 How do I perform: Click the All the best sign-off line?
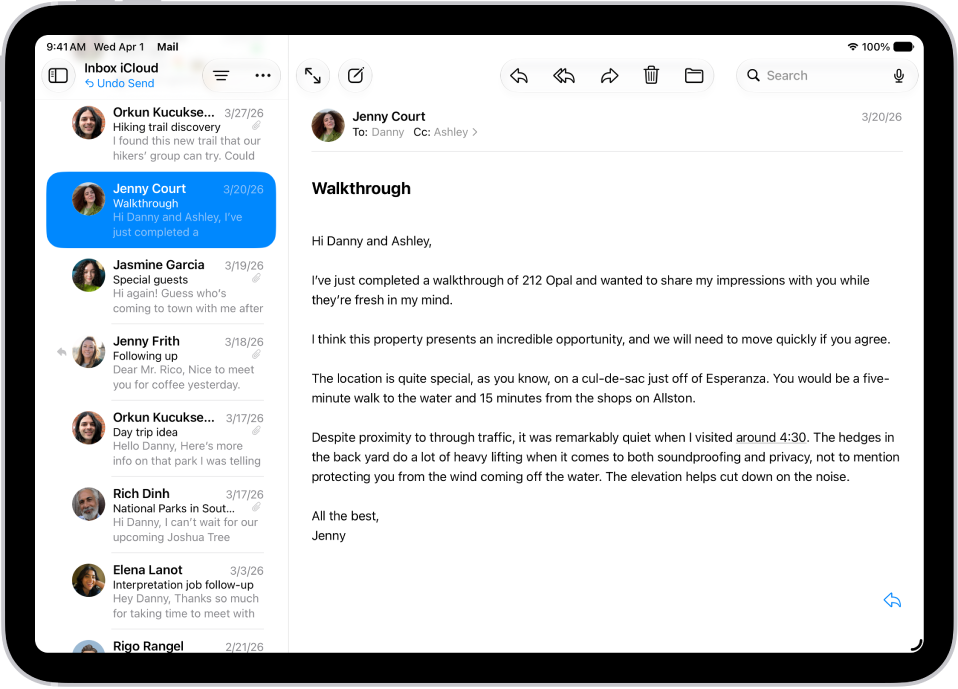(345, 516)
